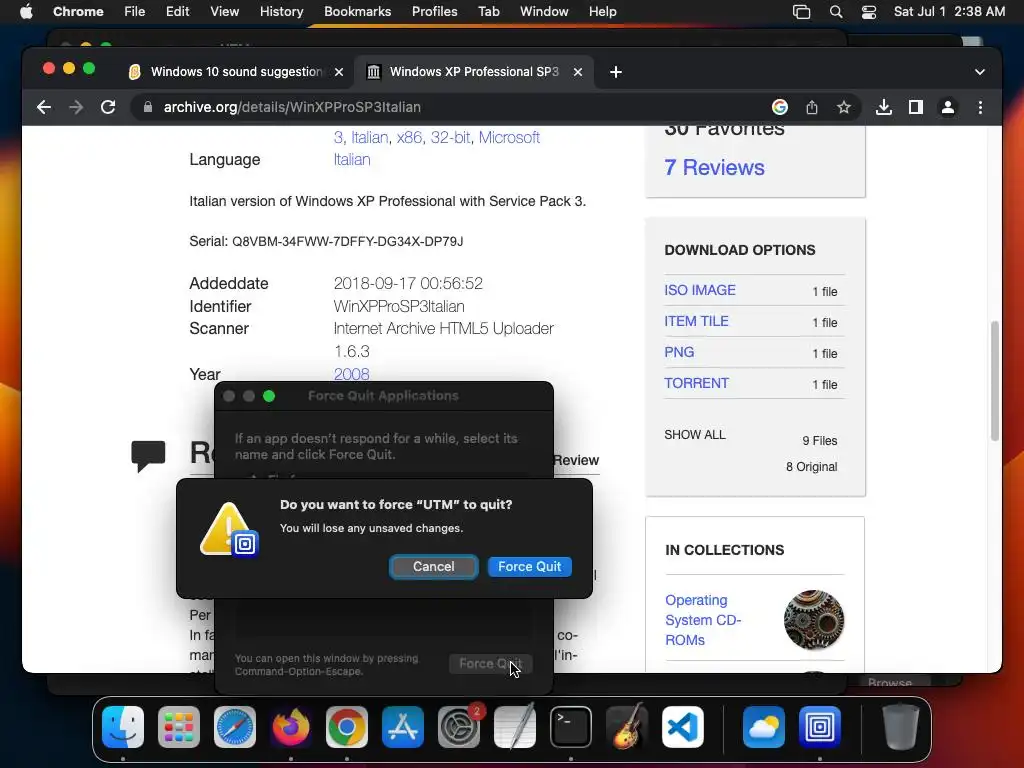Click the Stage Manager menu bar icon
The image size is (1024, 768).
pos(801,12)
